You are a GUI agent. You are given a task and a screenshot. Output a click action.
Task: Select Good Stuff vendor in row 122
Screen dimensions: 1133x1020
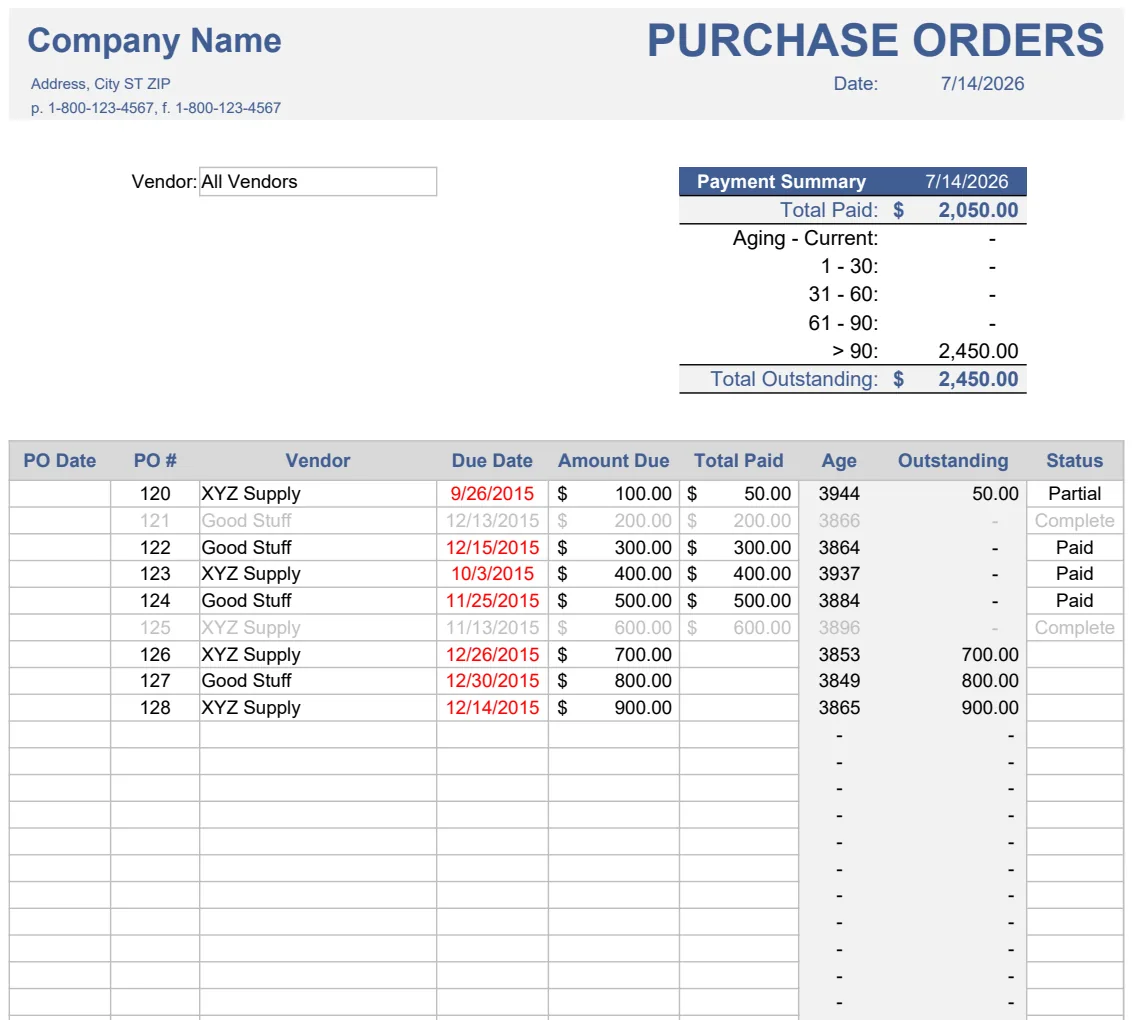coord(318,548)
